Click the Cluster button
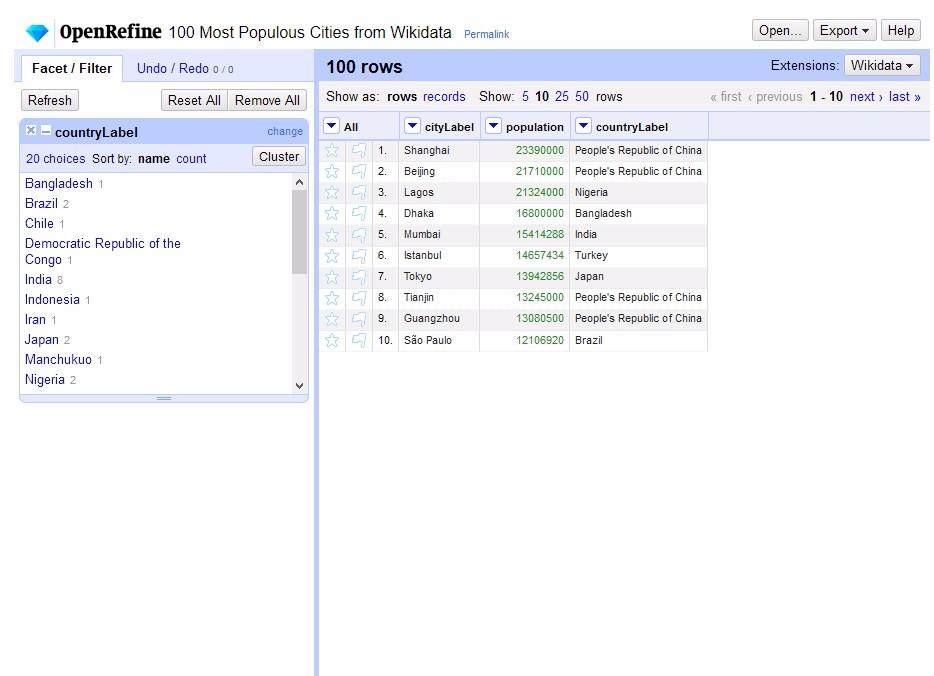 pos(279,157)
